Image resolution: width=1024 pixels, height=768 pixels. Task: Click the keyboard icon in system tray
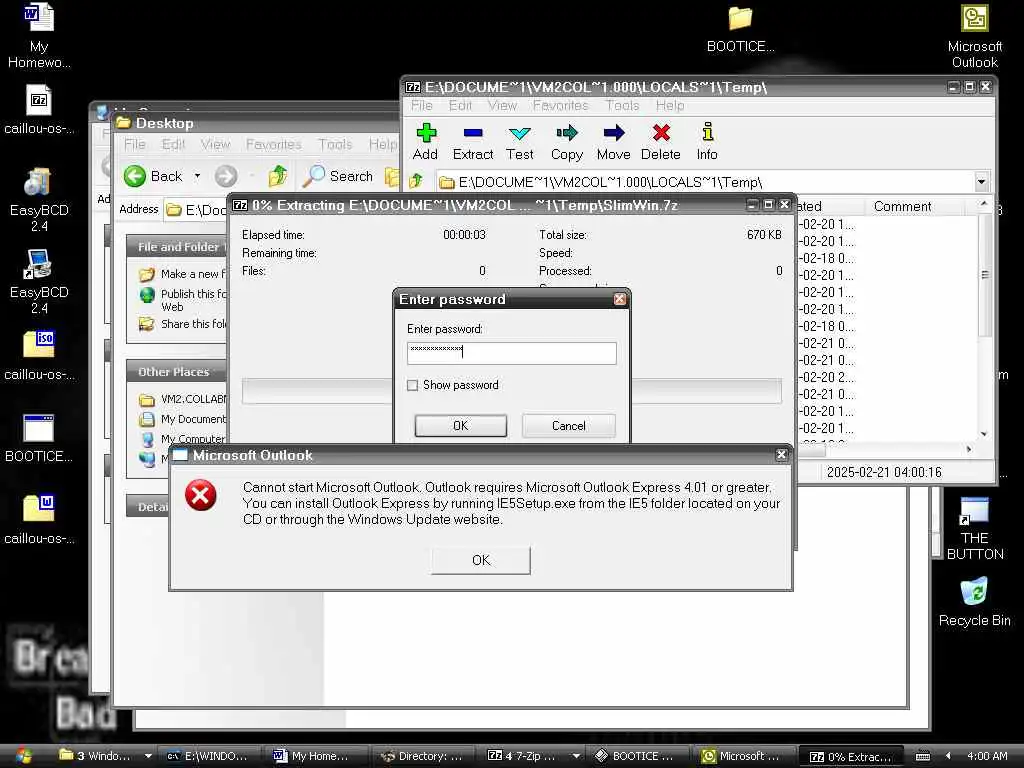click(922, 756)
